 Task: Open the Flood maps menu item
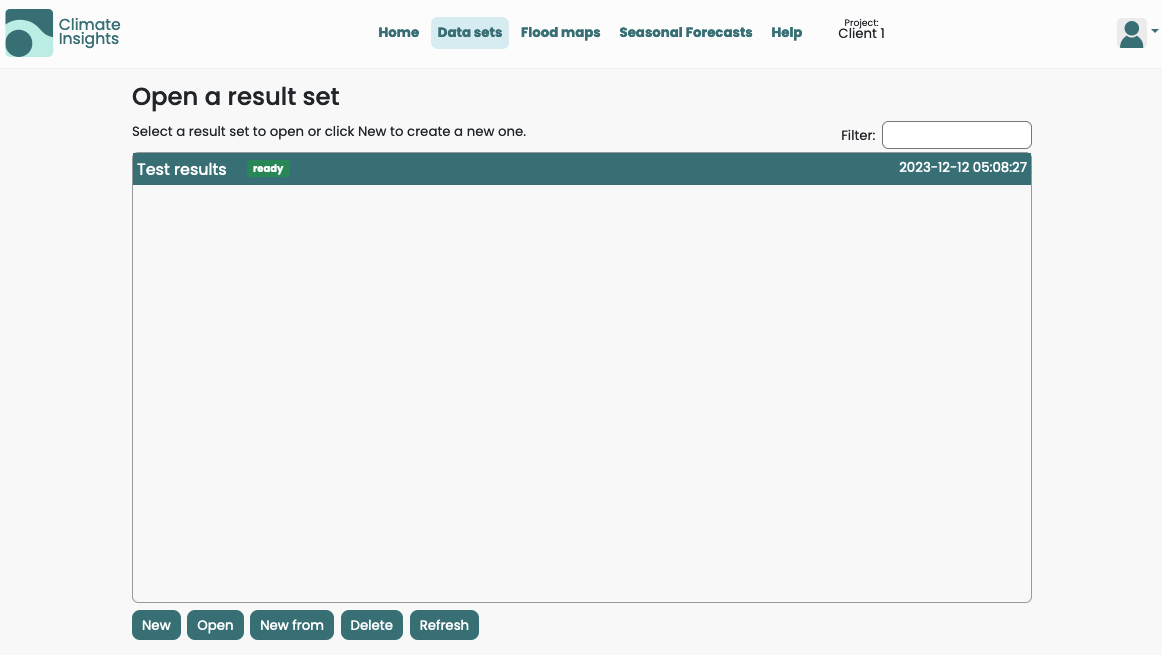point(560,33)
